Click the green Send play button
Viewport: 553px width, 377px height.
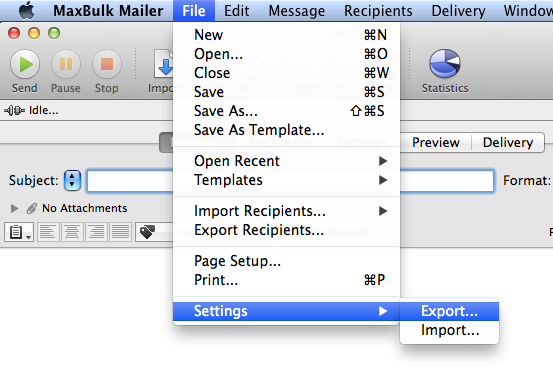25,64
